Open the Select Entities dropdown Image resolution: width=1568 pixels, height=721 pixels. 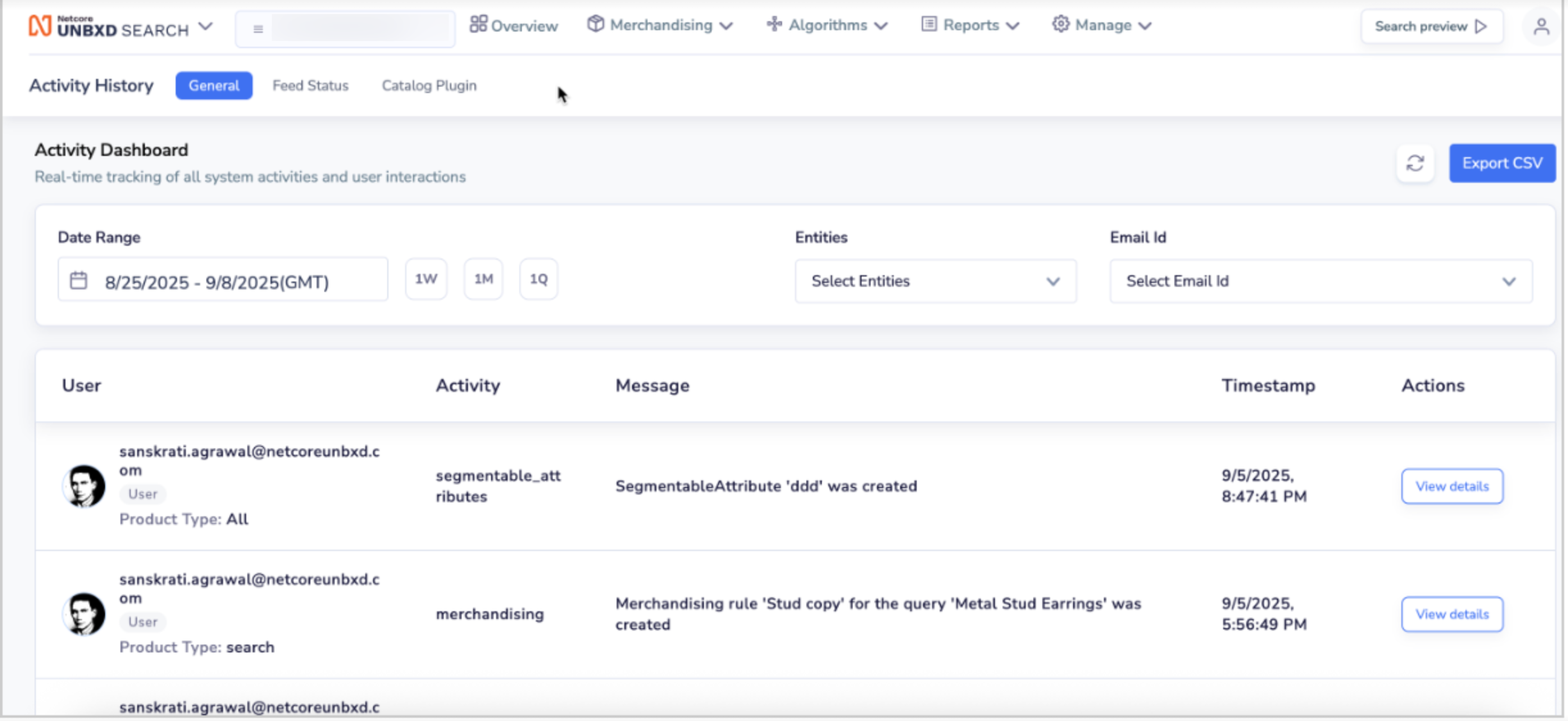click(x=936, y=281)
